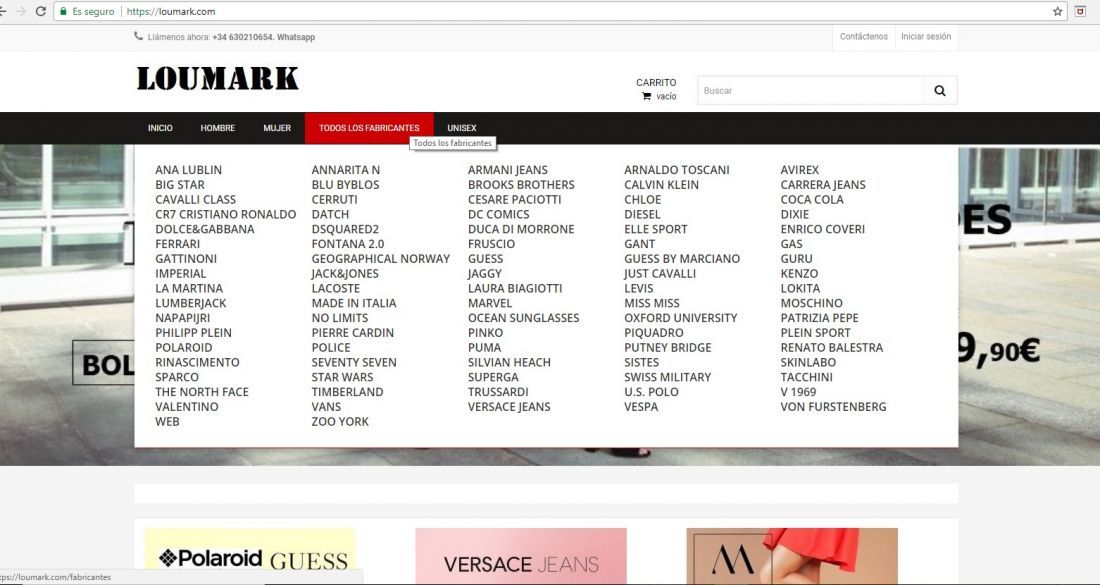Viewport: 1100px width, 585px height.
Task: Open LACOSTE brand link
Action: point(336,288)
